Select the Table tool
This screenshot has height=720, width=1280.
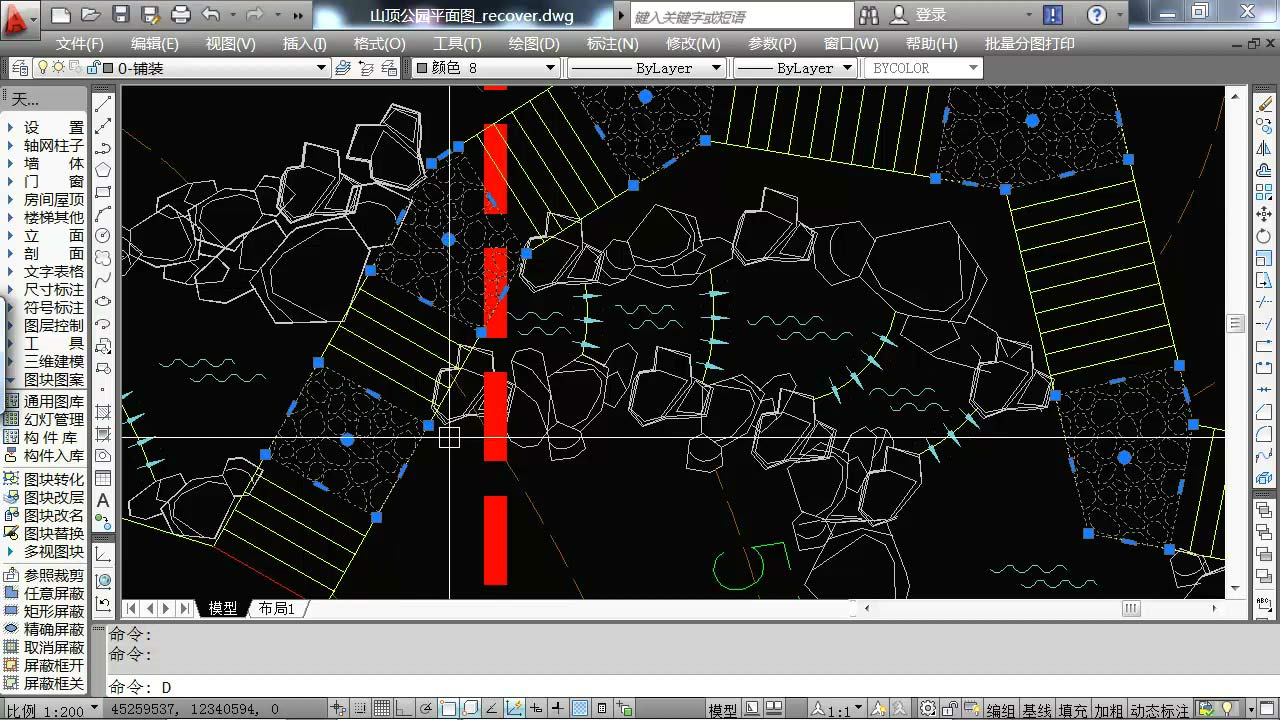pos(103,478)
